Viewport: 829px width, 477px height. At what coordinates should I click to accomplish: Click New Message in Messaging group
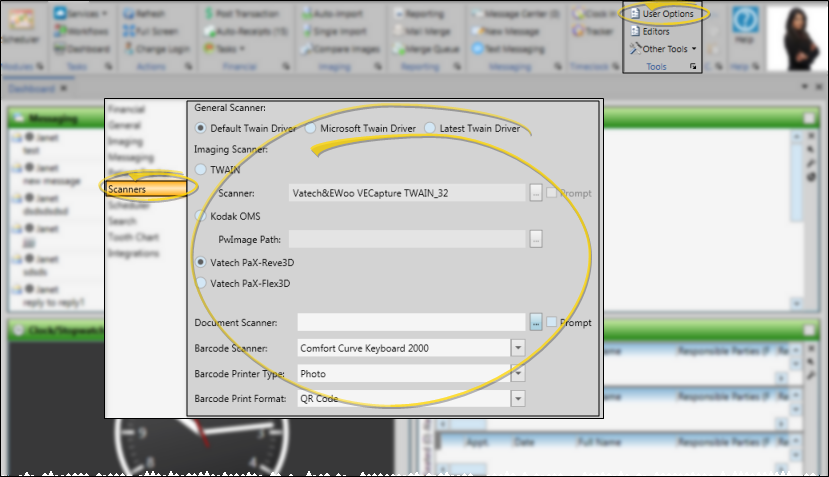[505, 31]
